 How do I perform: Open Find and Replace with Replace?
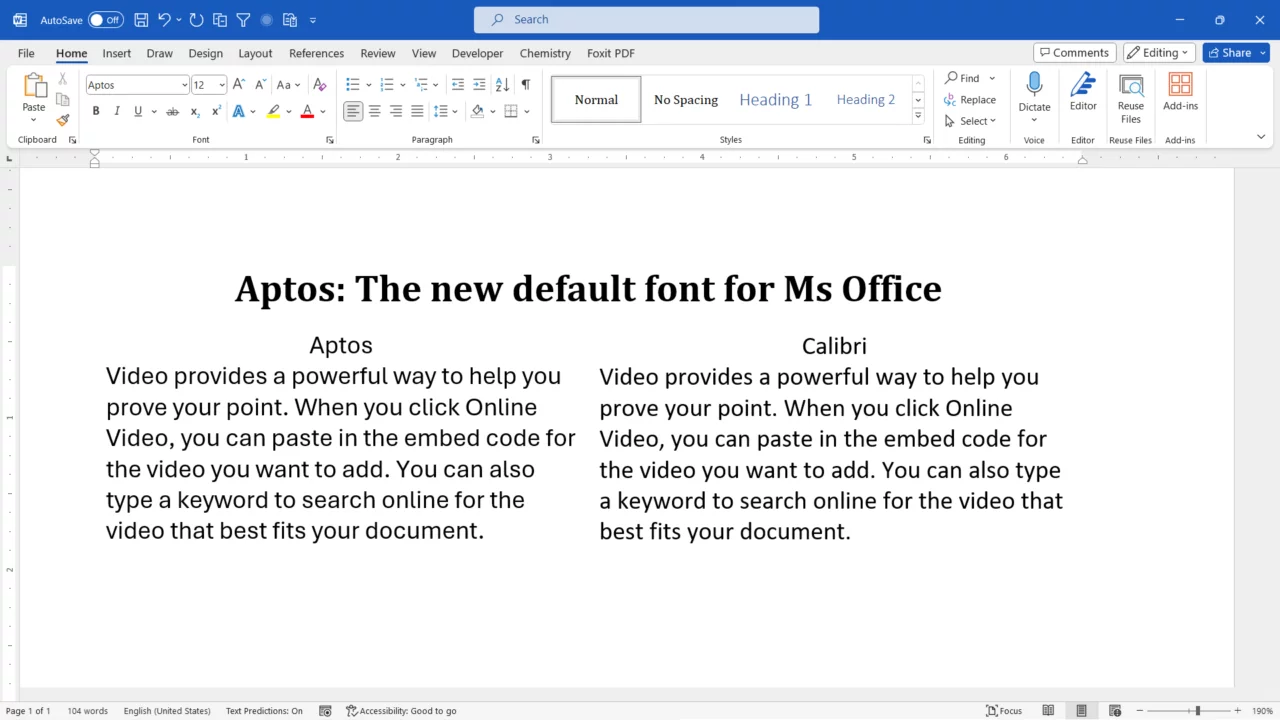(971, 99)
